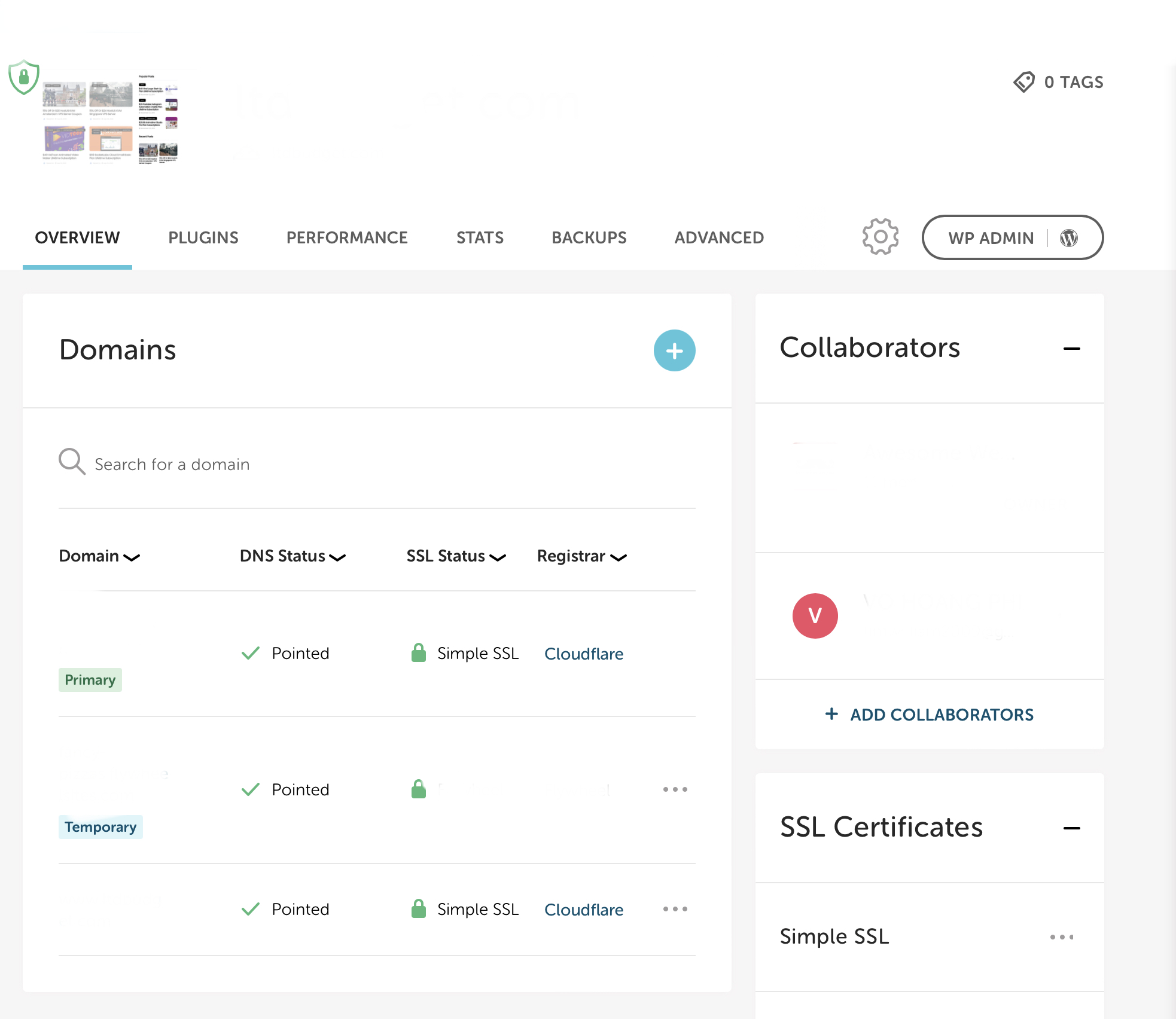This screenshot has width=1176, height=1019.
Task: Click the red V collaborator avatar
Action: tap(815, 616)
